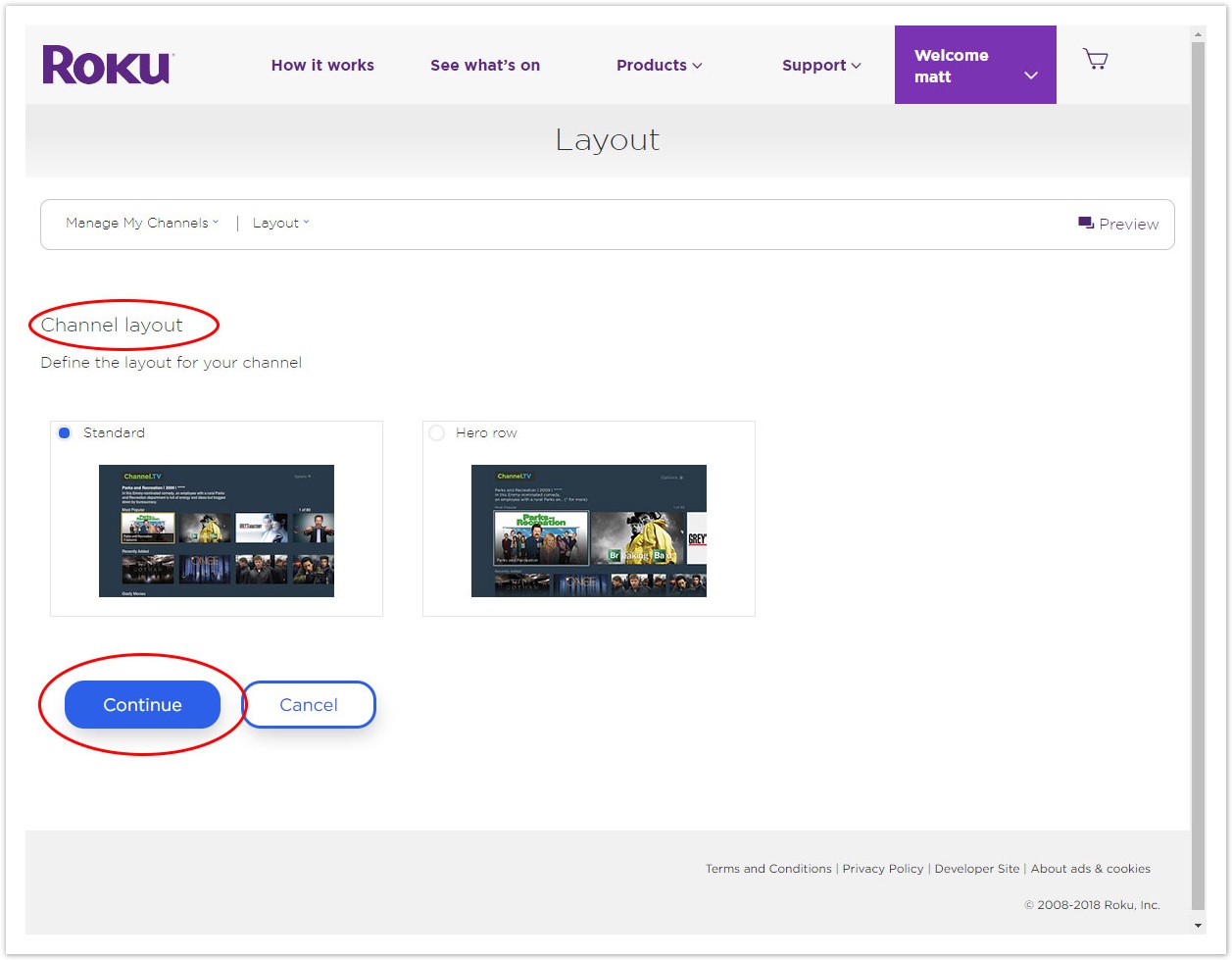Click the Cancel button
The height and width of the screenshot is (960, 1232).
[x=309, y=705]
